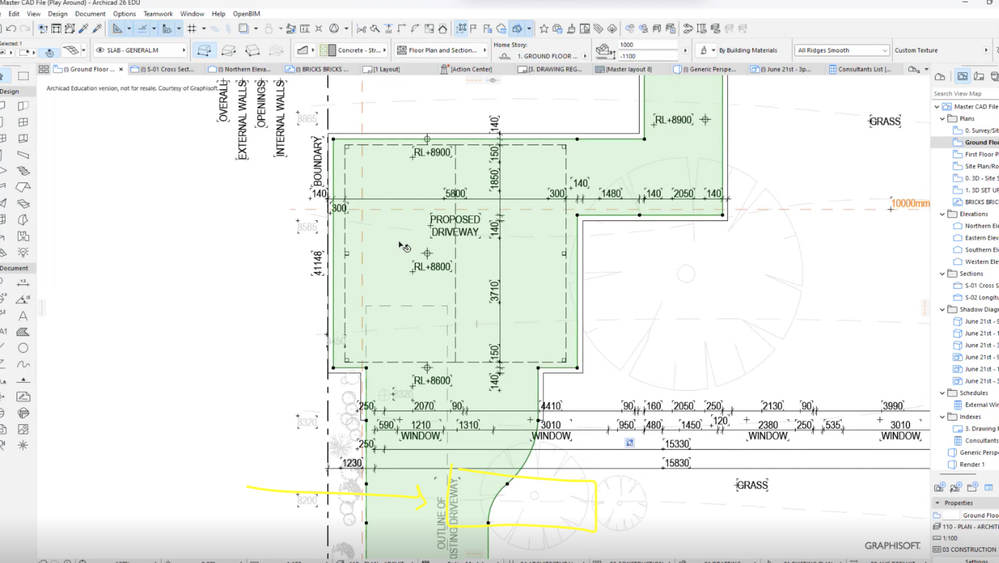The width and height of the screenshot is (999, 563).
Task: Click the Redo arrow icon
Action: (25, 29)
